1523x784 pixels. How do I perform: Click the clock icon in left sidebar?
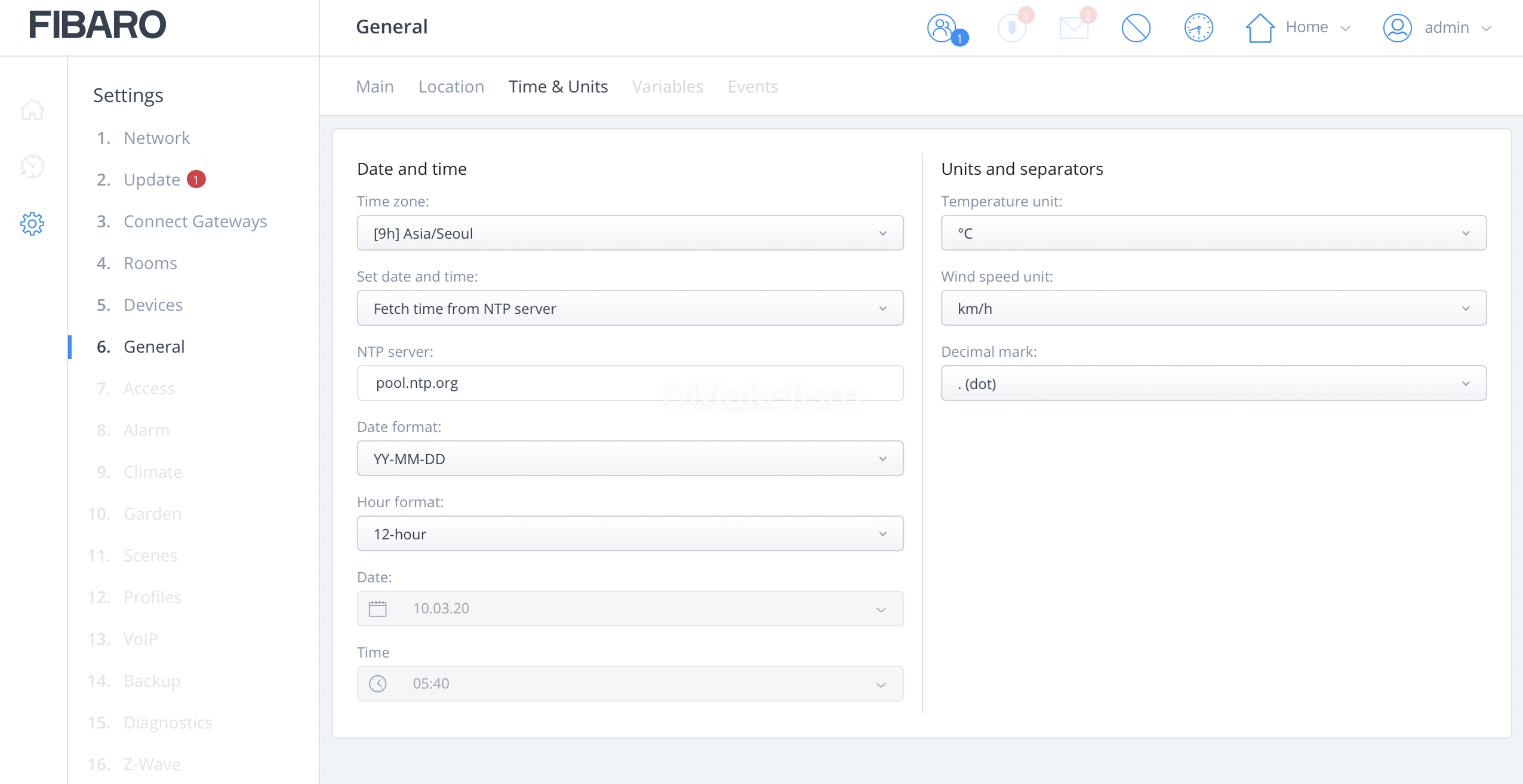point(32,166)
